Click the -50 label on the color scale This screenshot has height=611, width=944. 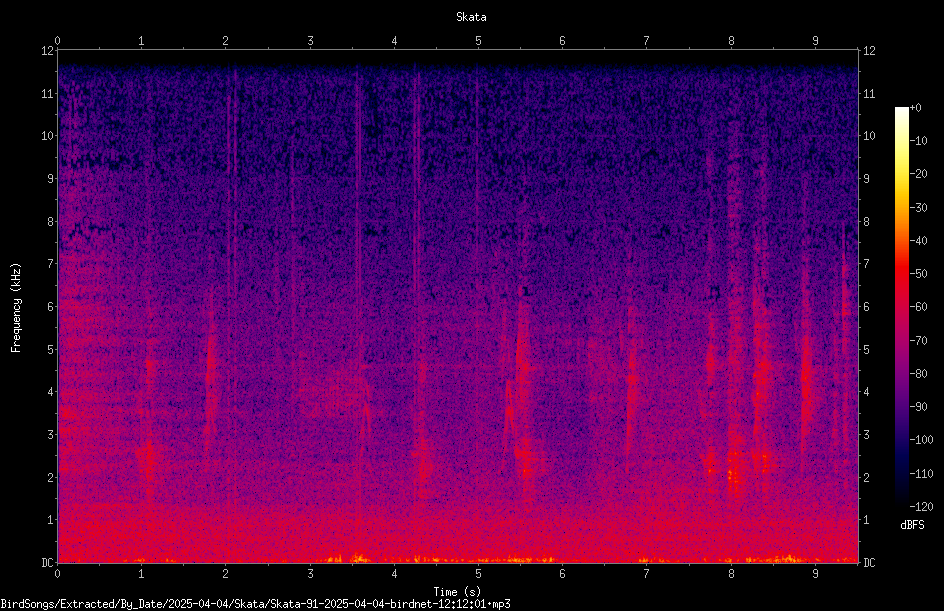point(918,274)
